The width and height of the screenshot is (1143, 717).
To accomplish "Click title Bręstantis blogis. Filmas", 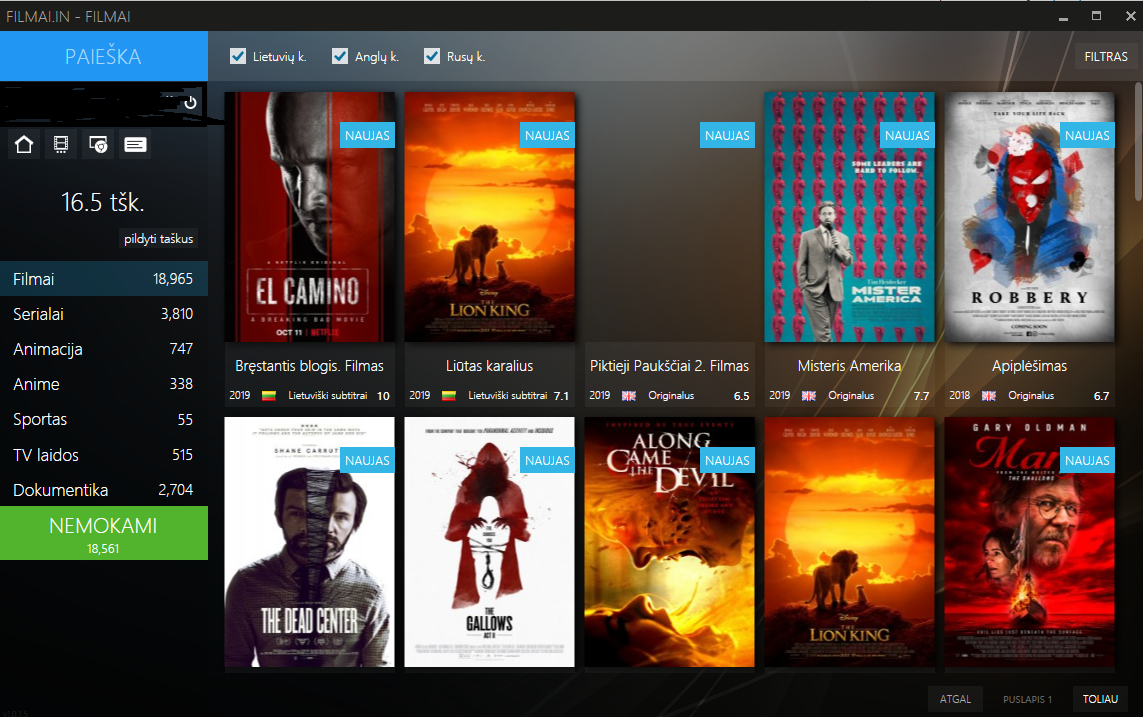I will click(x=309, y=366).
